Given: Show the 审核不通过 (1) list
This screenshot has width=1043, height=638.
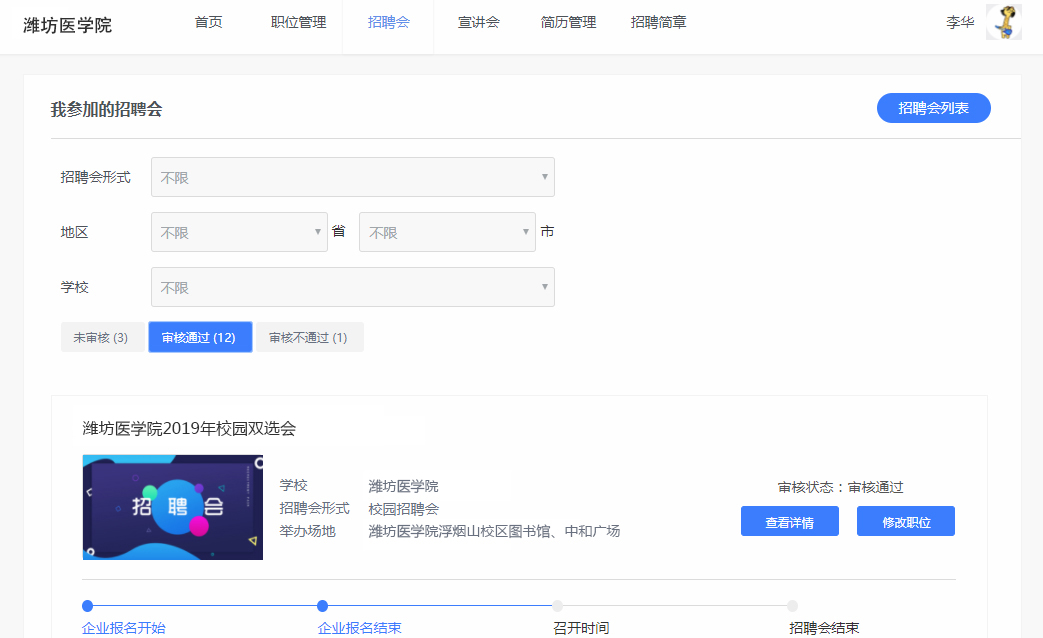Looking at the screenshot, I should click(x=308, y=338).
